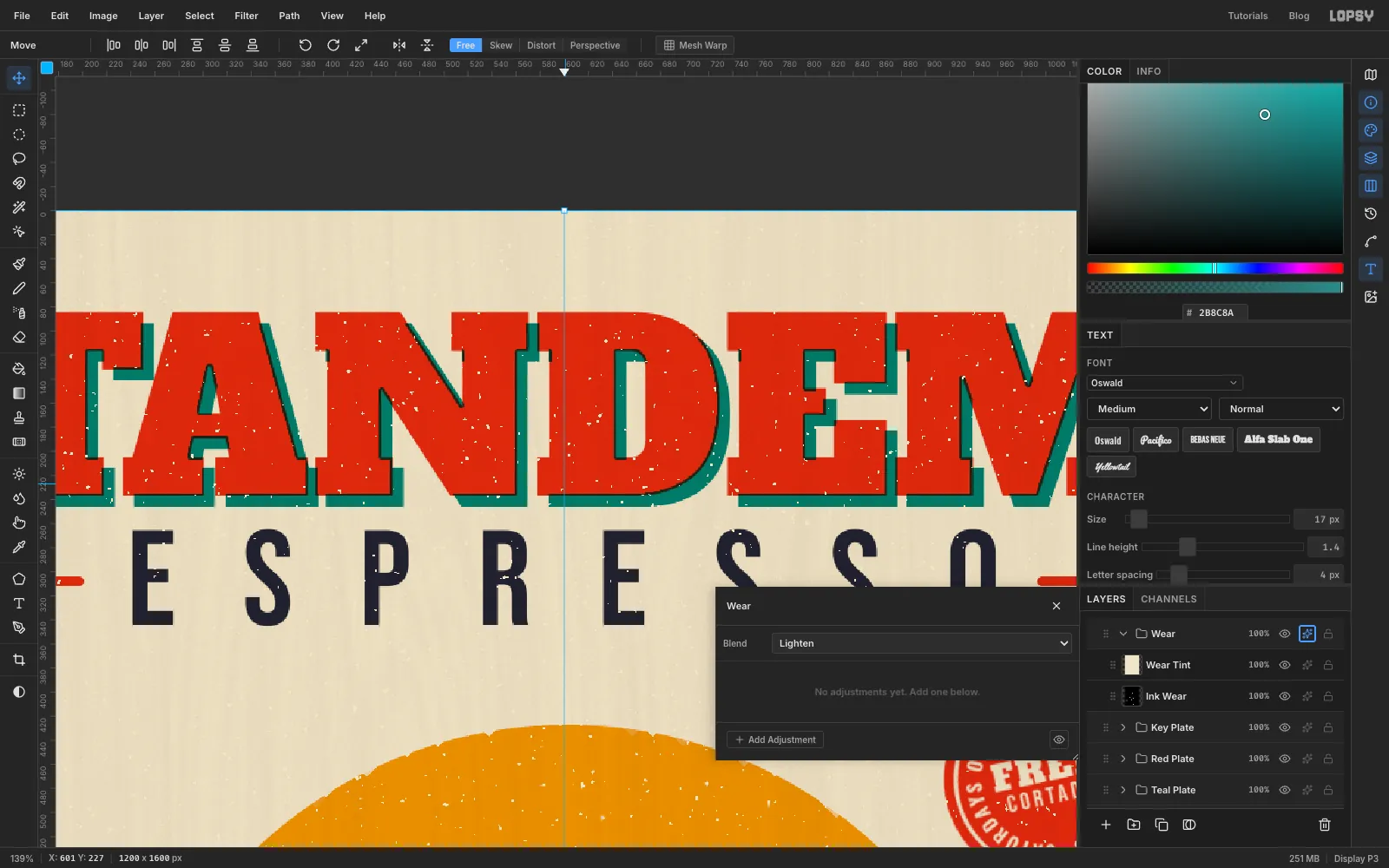Click the hex color field 2B8C8A
This screenshot has width=1389, height=868.
[x=1215, y=312]
